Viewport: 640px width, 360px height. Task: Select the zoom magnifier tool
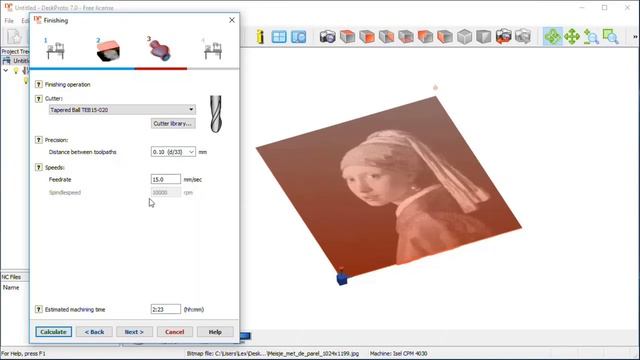(591, 37)
